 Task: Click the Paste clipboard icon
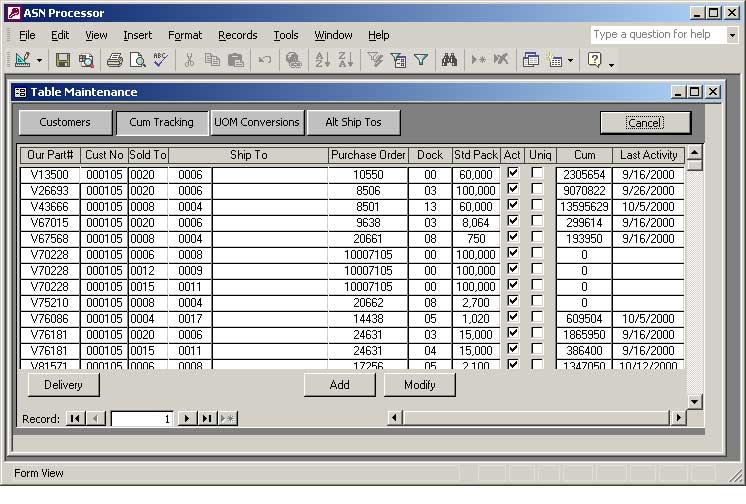[x=236, y=60]
